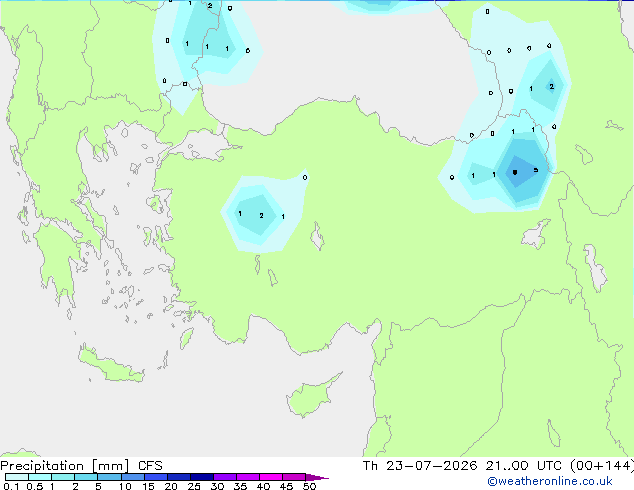This screenshot has height=490, width=634.
Task: Click the '(00+144)' forecast offset text
Action: pyautogui.click(x=602, y=466)
